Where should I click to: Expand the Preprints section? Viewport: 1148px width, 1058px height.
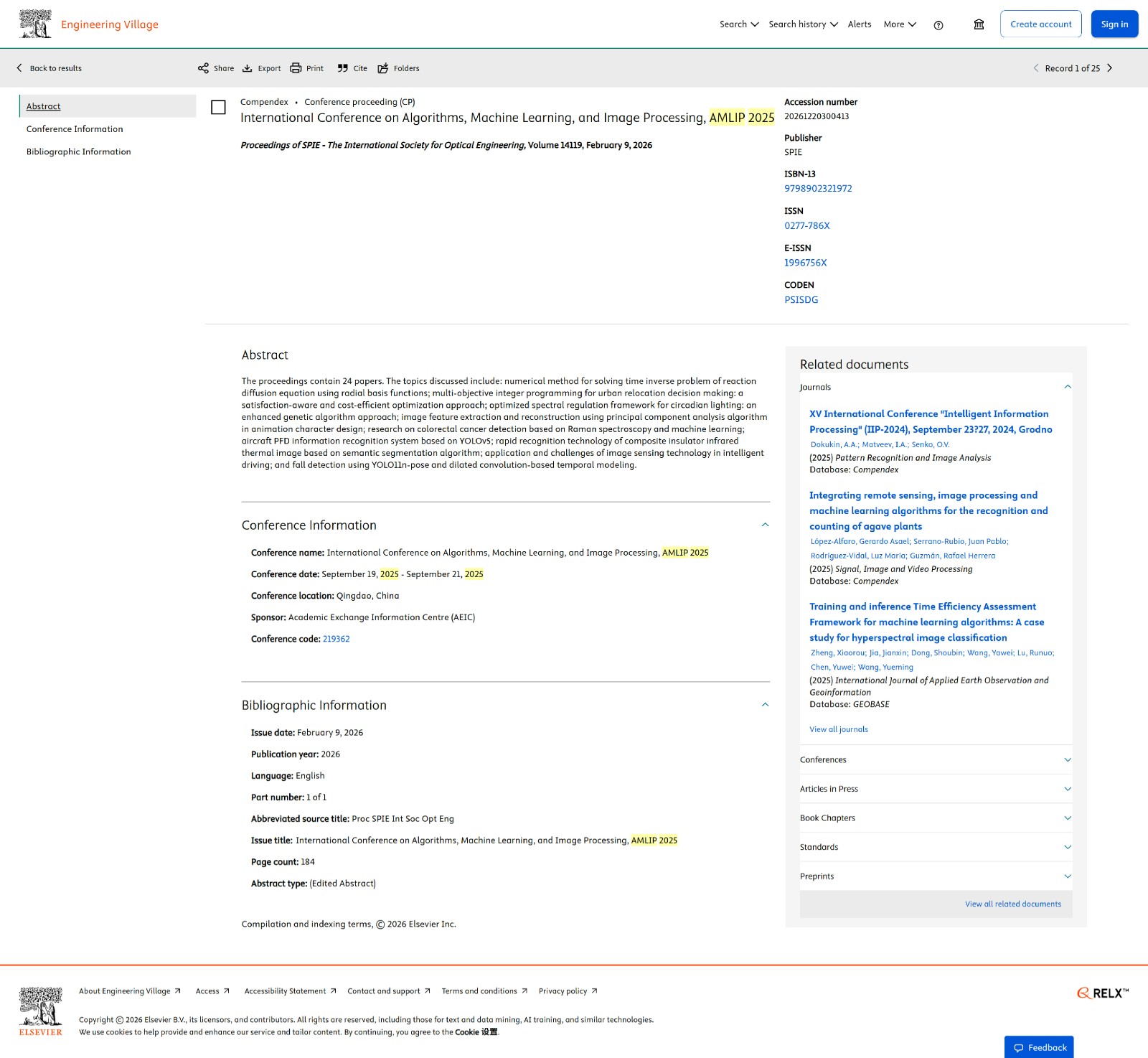point(1067,876)
